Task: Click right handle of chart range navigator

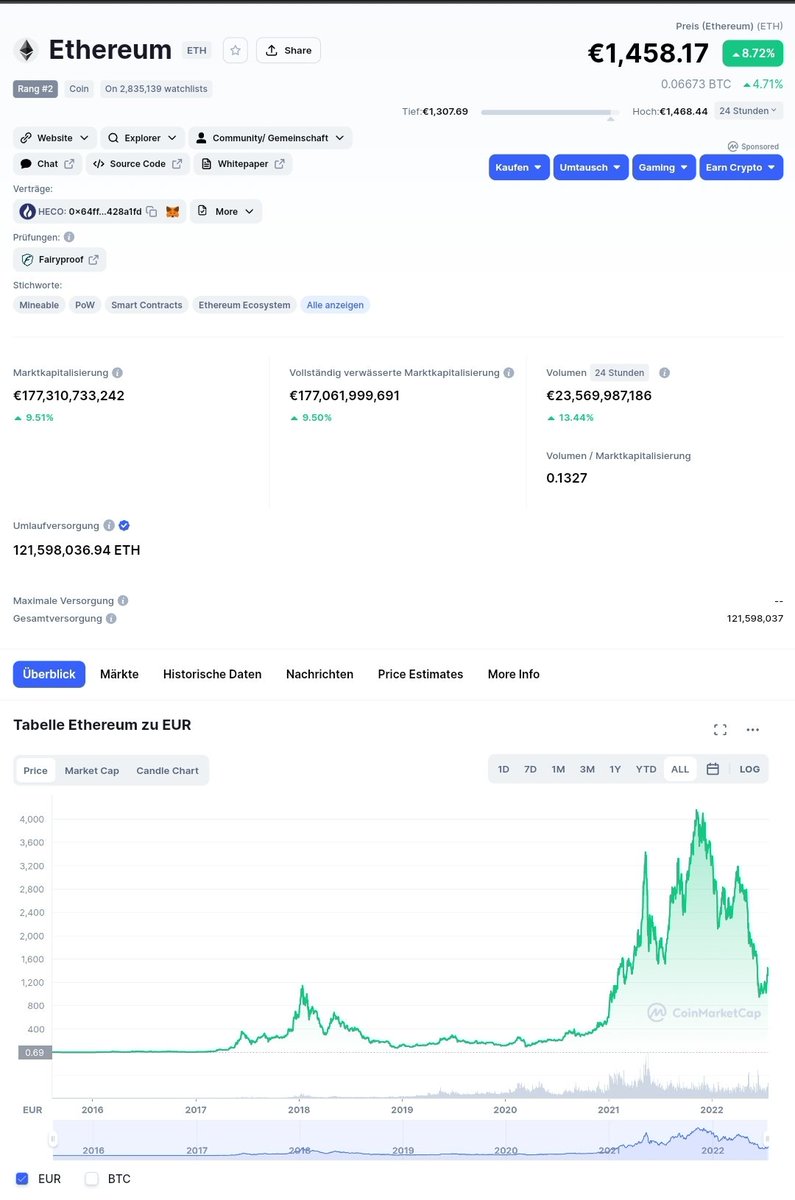Action: tap(767, 1140)
